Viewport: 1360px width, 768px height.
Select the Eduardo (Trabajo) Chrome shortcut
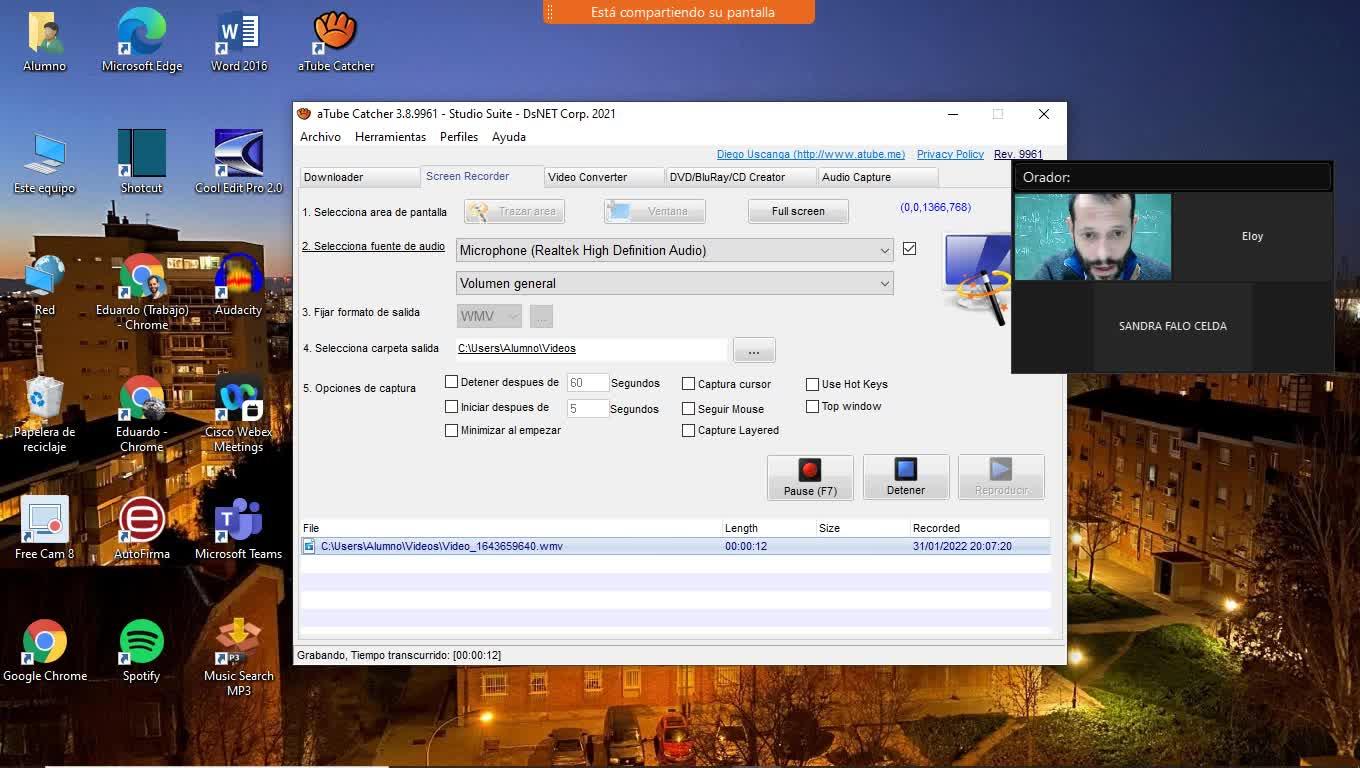tap(142, 291)
